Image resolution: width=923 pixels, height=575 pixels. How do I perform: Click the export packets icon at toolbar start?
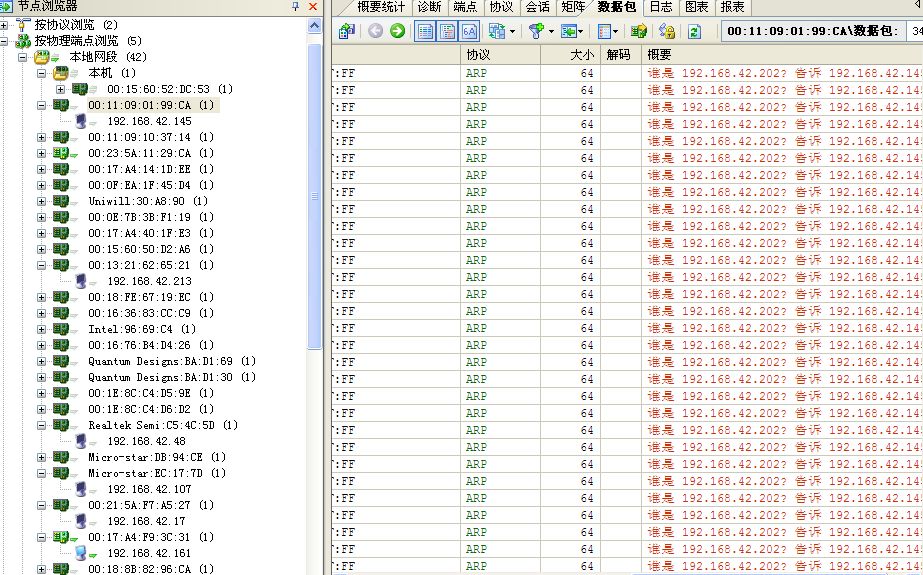(x=346, y=31)
